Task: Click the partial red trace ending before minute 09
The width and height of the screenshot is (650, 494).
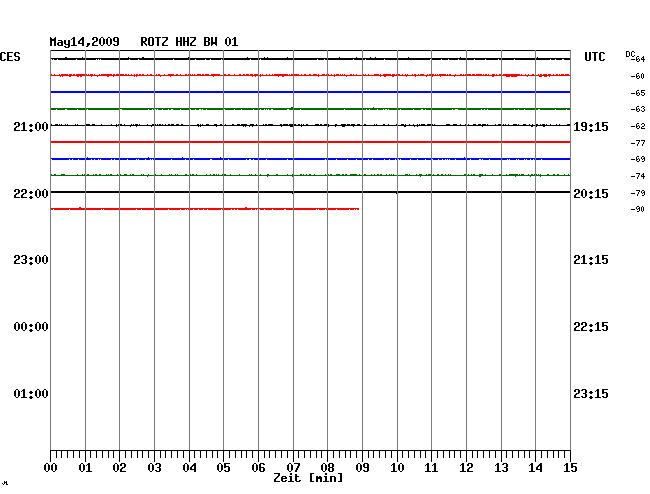Action: click(x=205, y=209)
